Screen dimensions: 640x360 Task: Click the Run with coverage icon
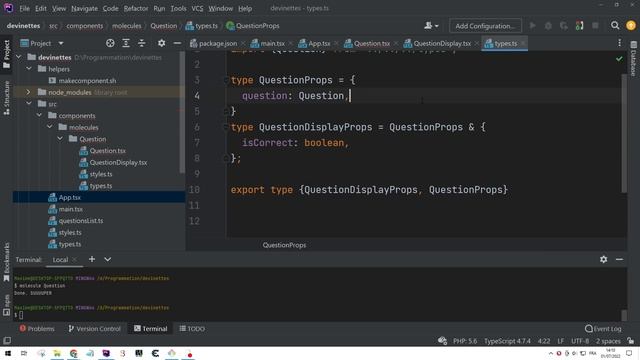coord(564,26)
